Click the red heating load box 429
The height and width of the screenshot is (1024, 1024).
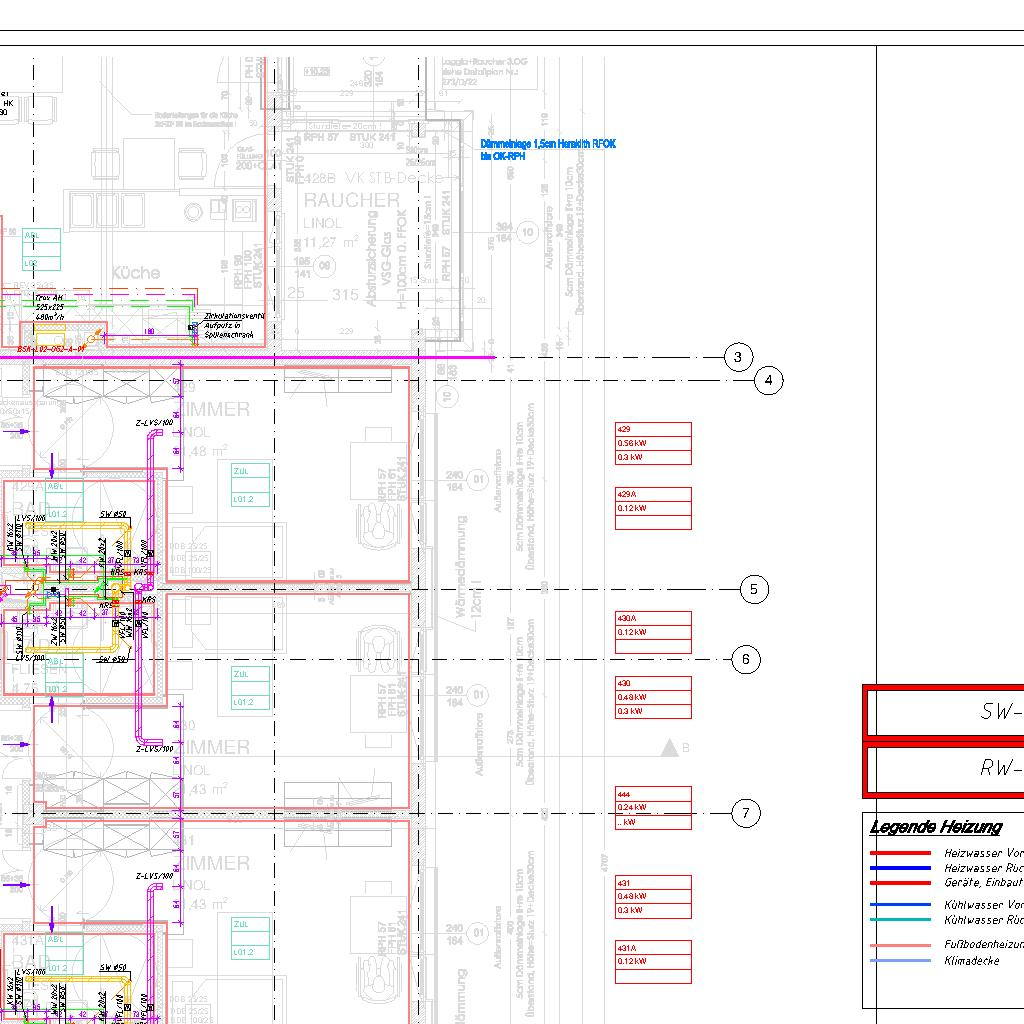point(653,444)
